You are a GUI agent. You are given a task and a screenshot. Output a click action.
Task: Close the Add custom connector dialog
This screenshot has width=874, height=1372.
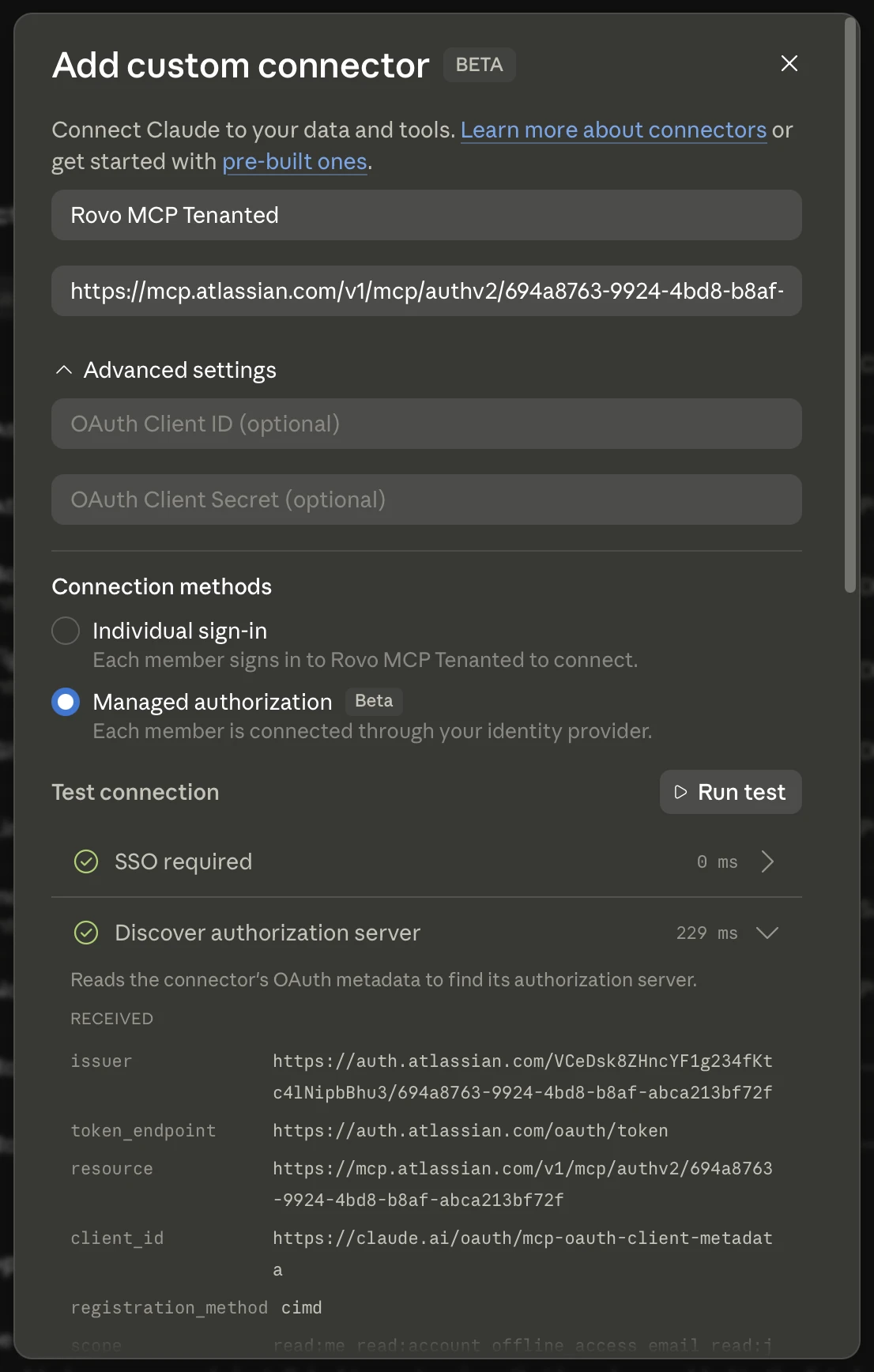coord(789,63)
